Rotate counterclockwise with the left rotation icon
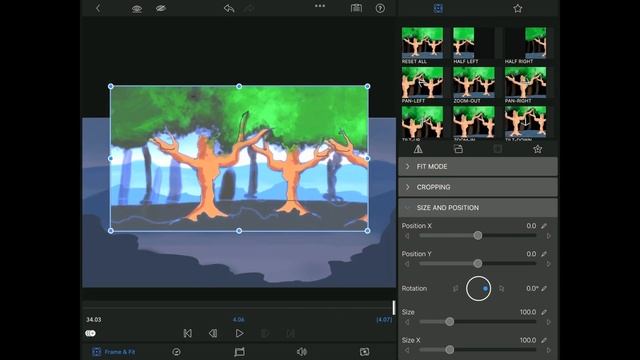This screenshot has width=640, height=360. pyautogui.click(x=456, y=289)
